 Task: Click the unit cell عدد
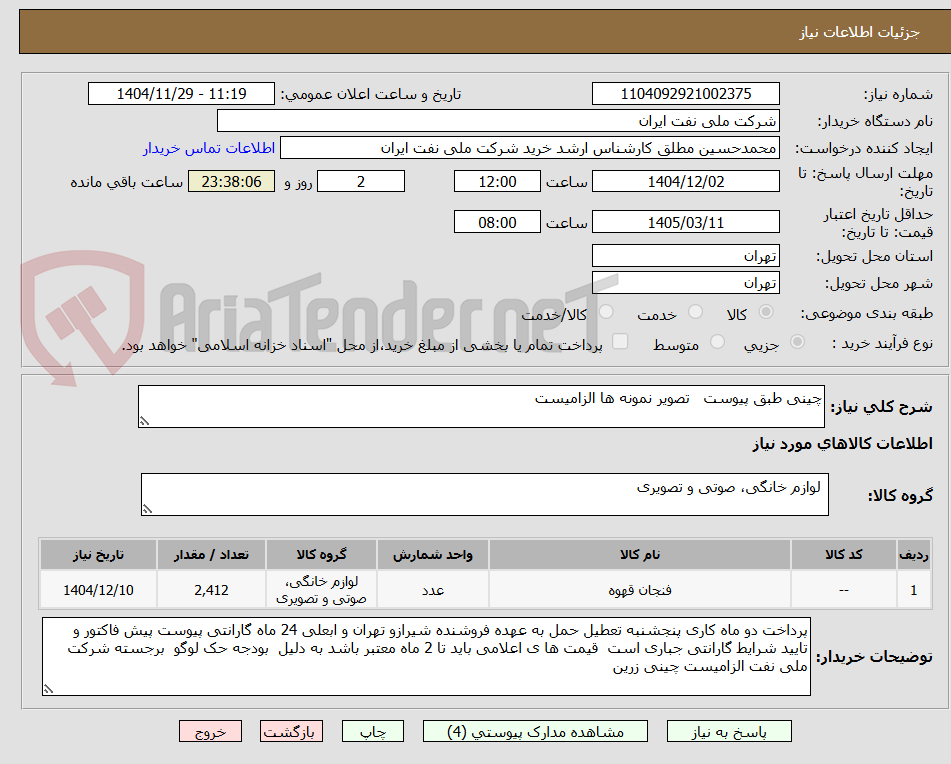tap(433, 589)
